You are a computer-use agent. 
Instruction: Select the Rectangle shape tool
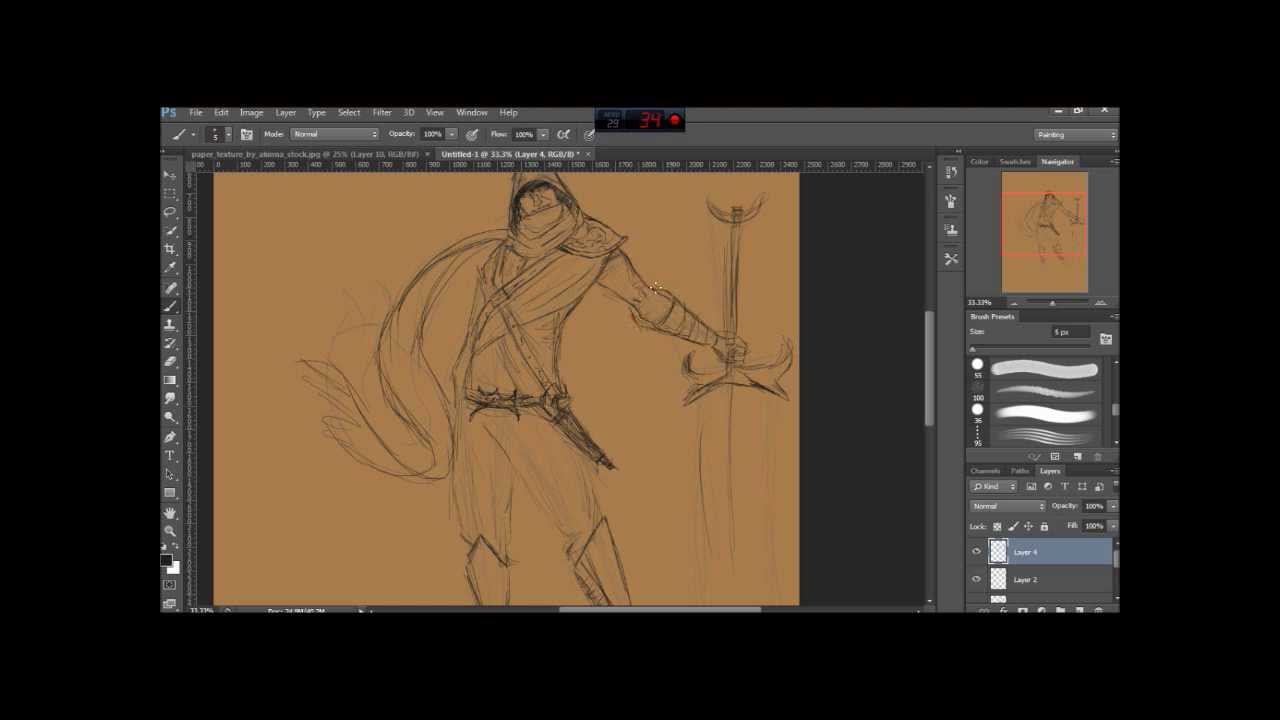click(170, 493)
